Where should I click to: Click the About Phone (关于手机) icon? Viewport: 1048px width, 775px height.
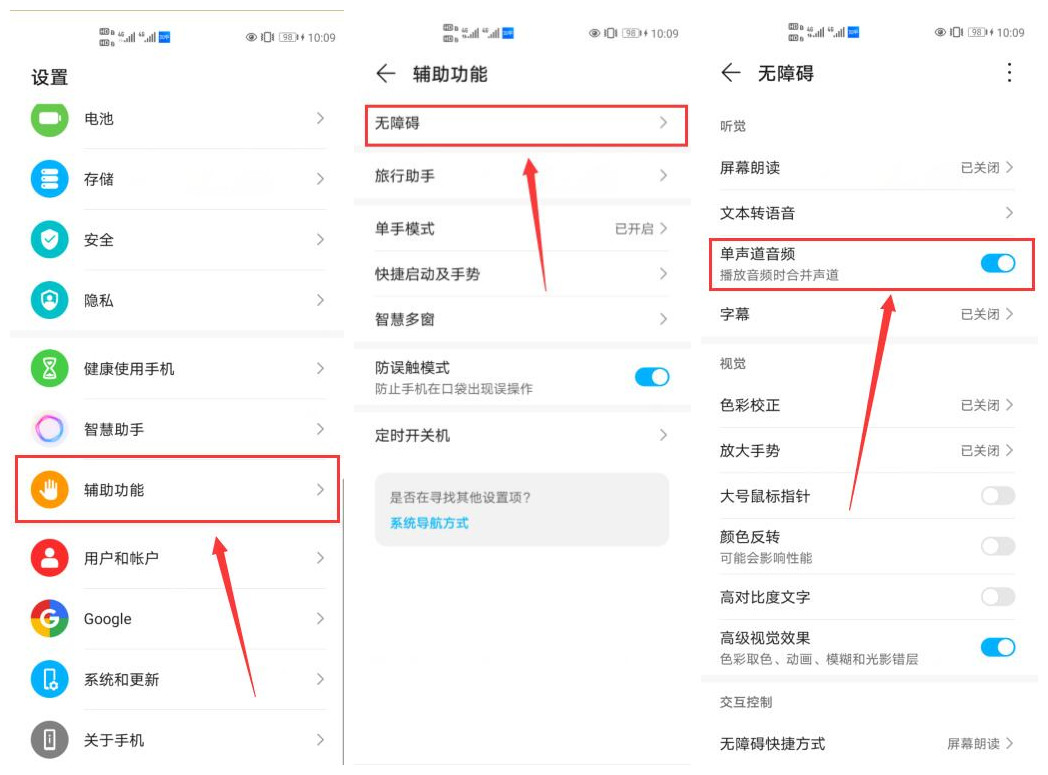click(48, 740)
